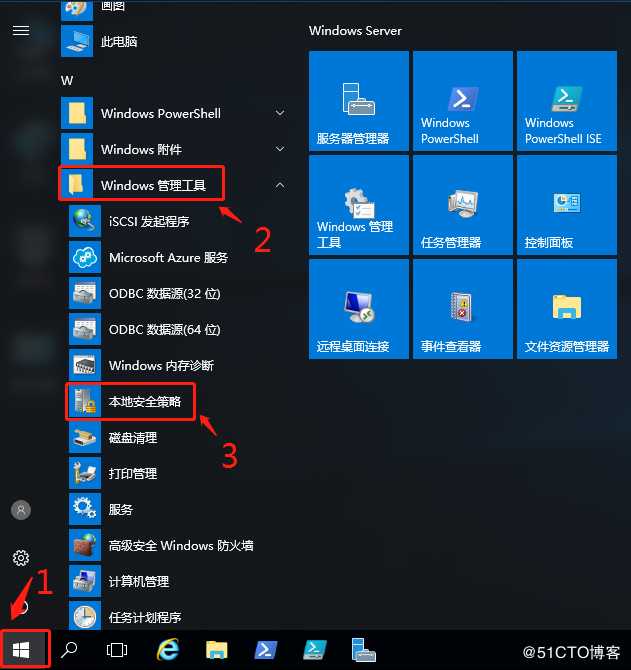Click the 任务计划程序 label text
The width and height of the screenshot is (631, 670).
click(145, 617)
